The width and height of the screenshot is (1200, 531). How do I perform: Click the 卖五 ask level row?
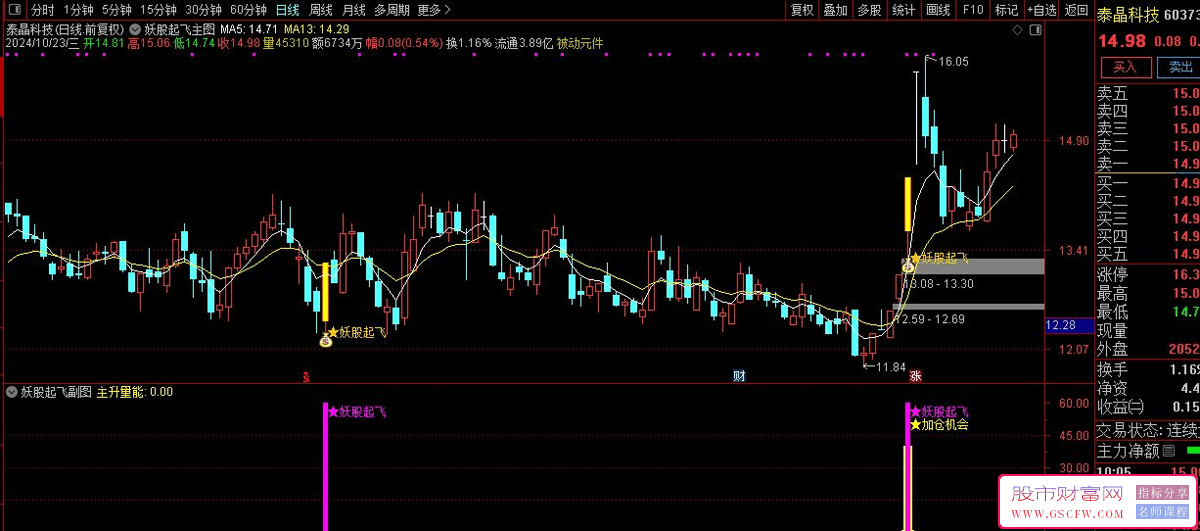click(1148, 93)
